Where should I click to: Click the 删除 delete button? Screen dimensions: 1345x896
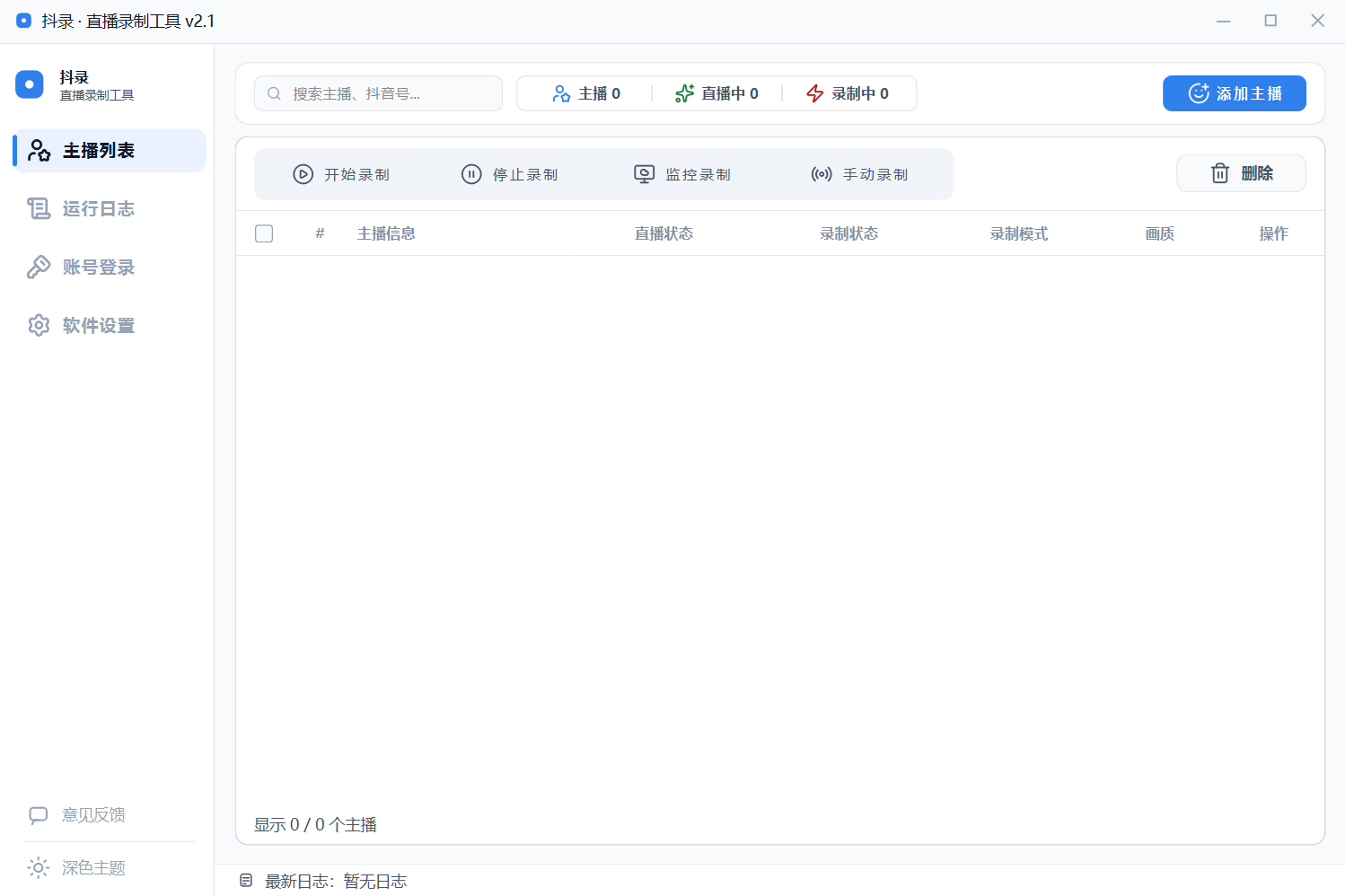point(1242,173)
